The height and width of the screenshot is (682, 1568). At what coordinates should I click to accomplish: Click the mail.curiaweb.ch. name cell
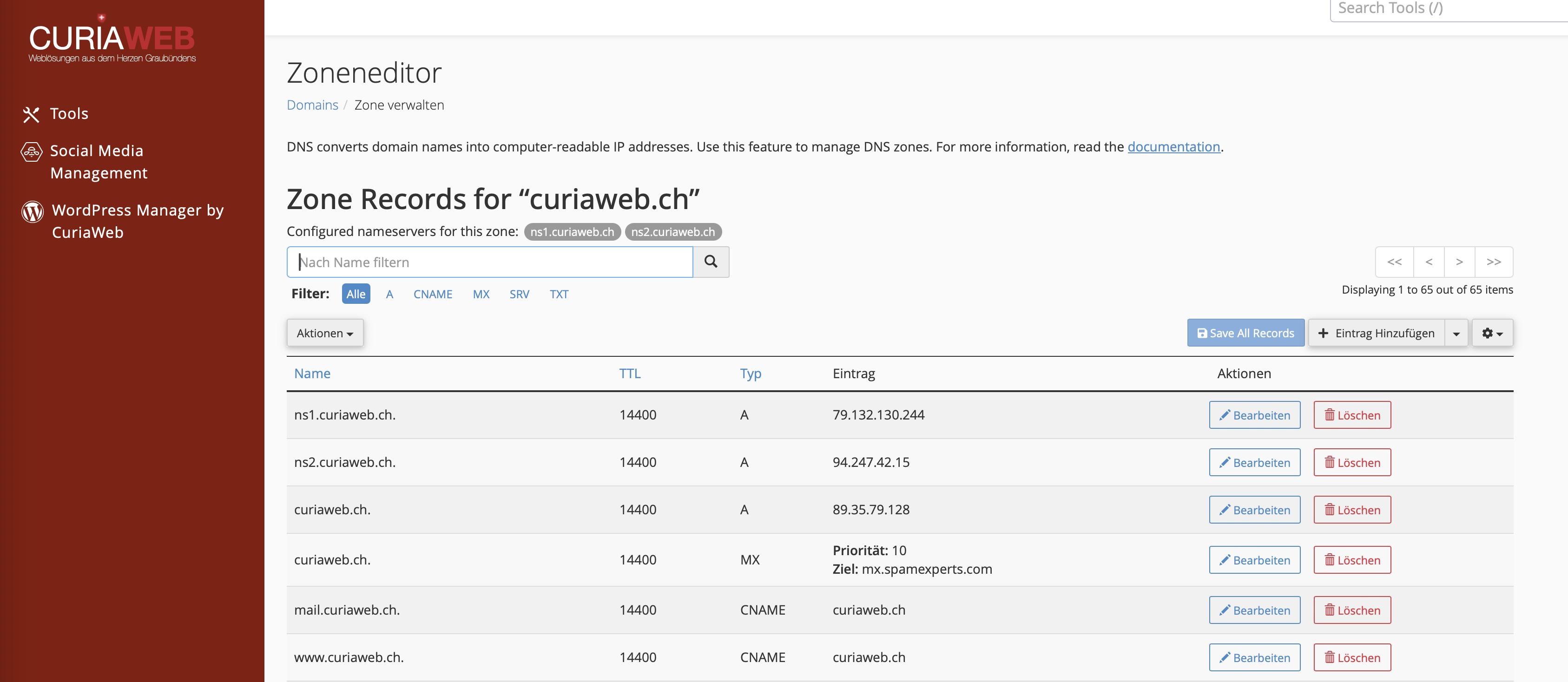coord(347,610)
